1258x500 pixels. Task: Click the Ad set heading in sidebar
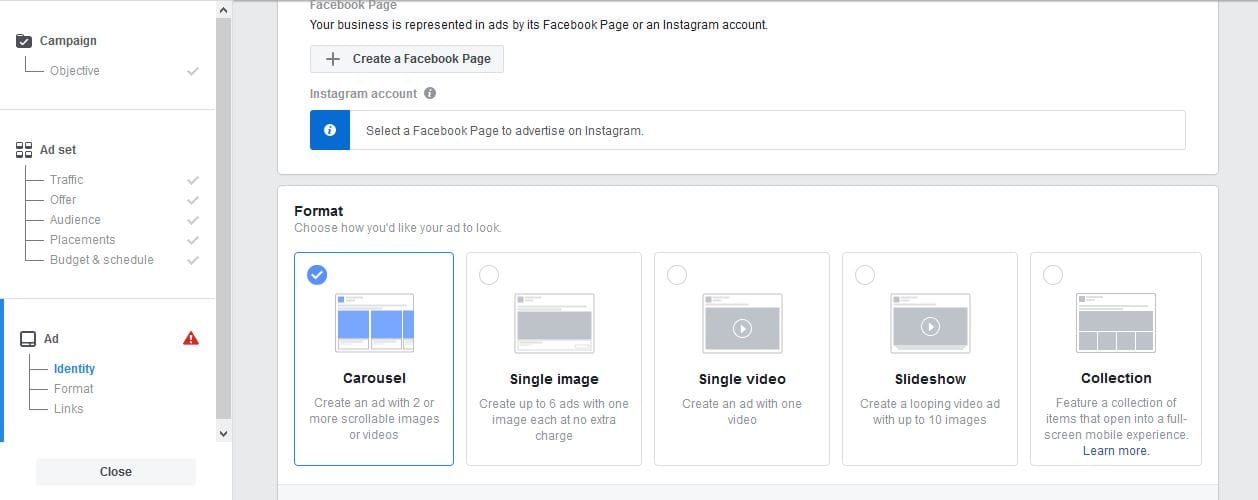(58, 150)
